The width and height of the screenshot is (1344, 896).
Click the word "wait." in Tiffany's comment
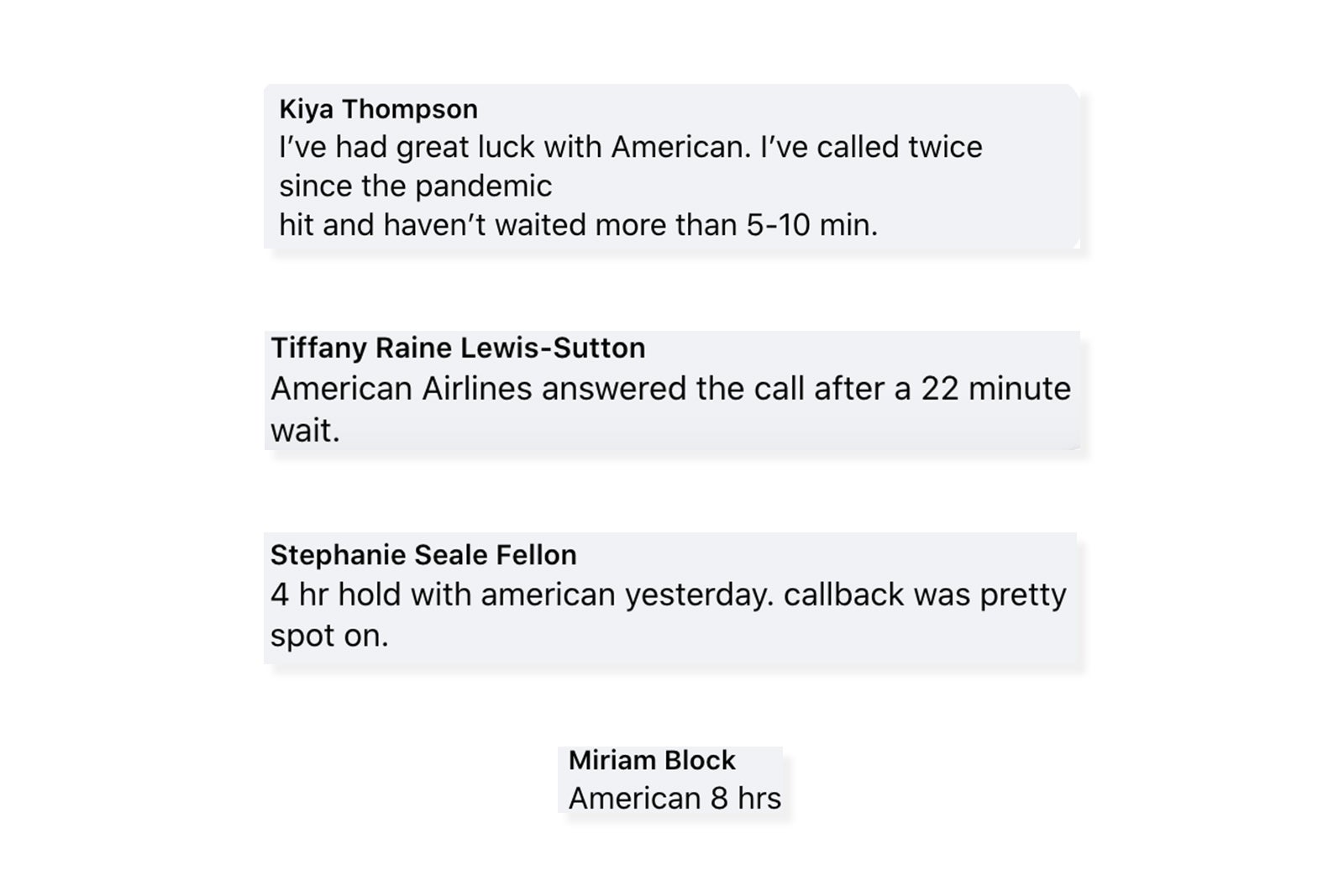click(x=305, y=430)
